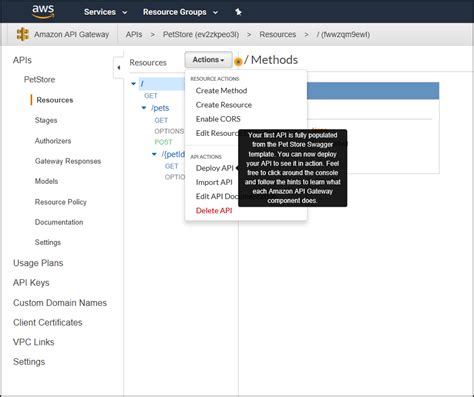Open Models in the sidebar

tap(46, 181)
